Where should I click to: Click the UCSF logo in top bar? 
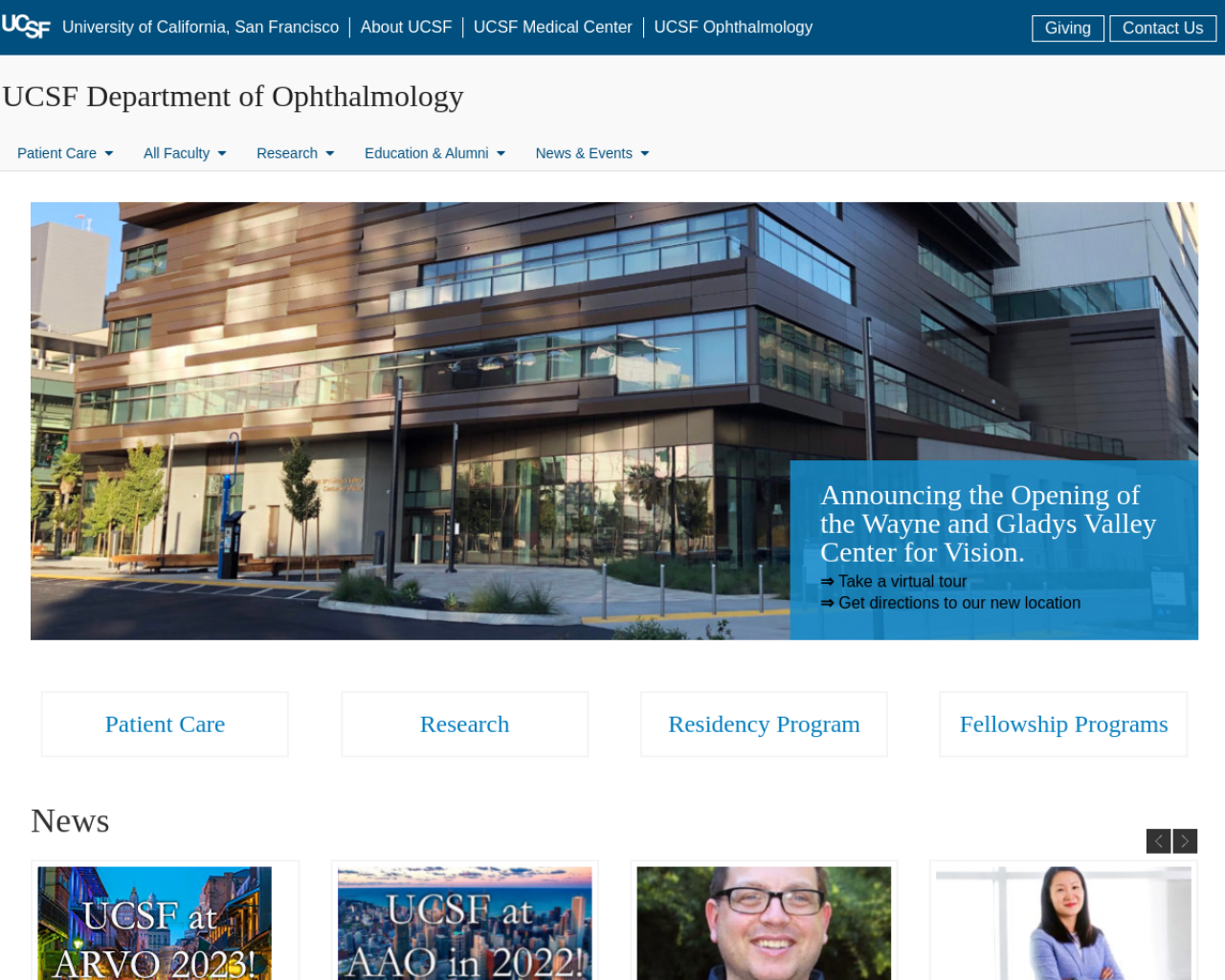pyautogui.click(x=26, y=27)
